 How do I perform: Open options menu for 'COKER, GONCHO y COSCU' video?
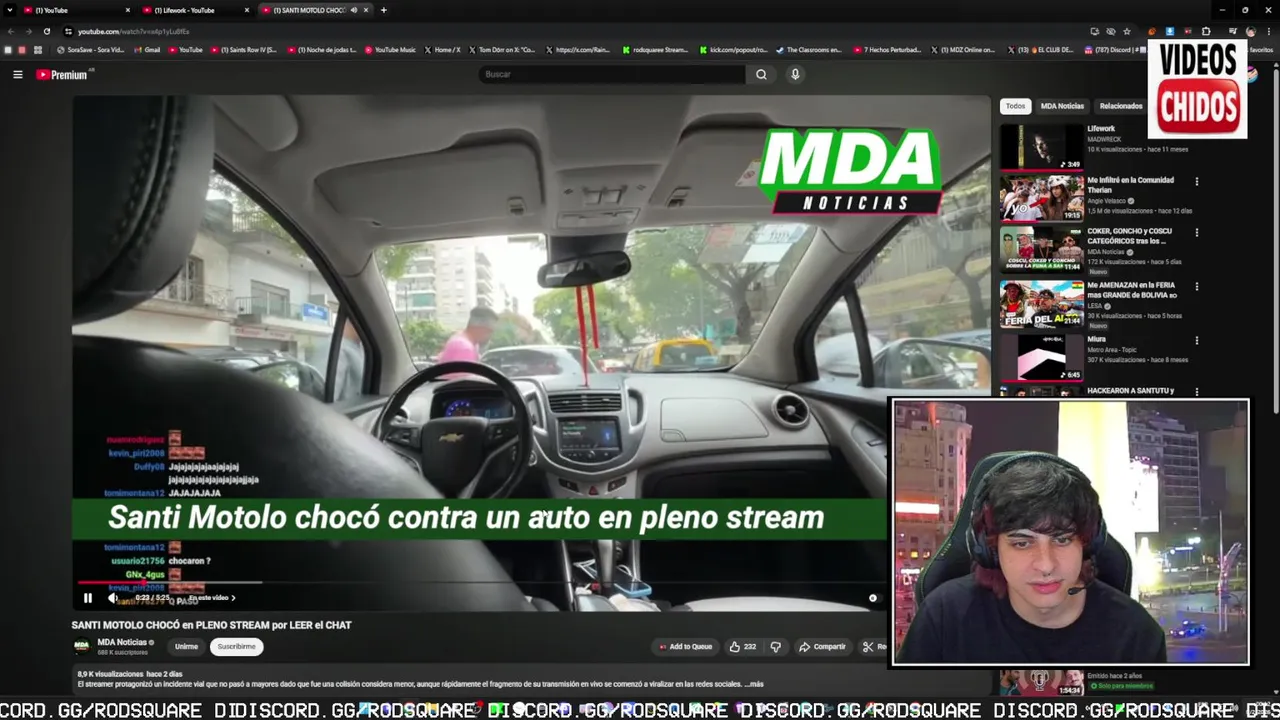(x=1196, y=233)
